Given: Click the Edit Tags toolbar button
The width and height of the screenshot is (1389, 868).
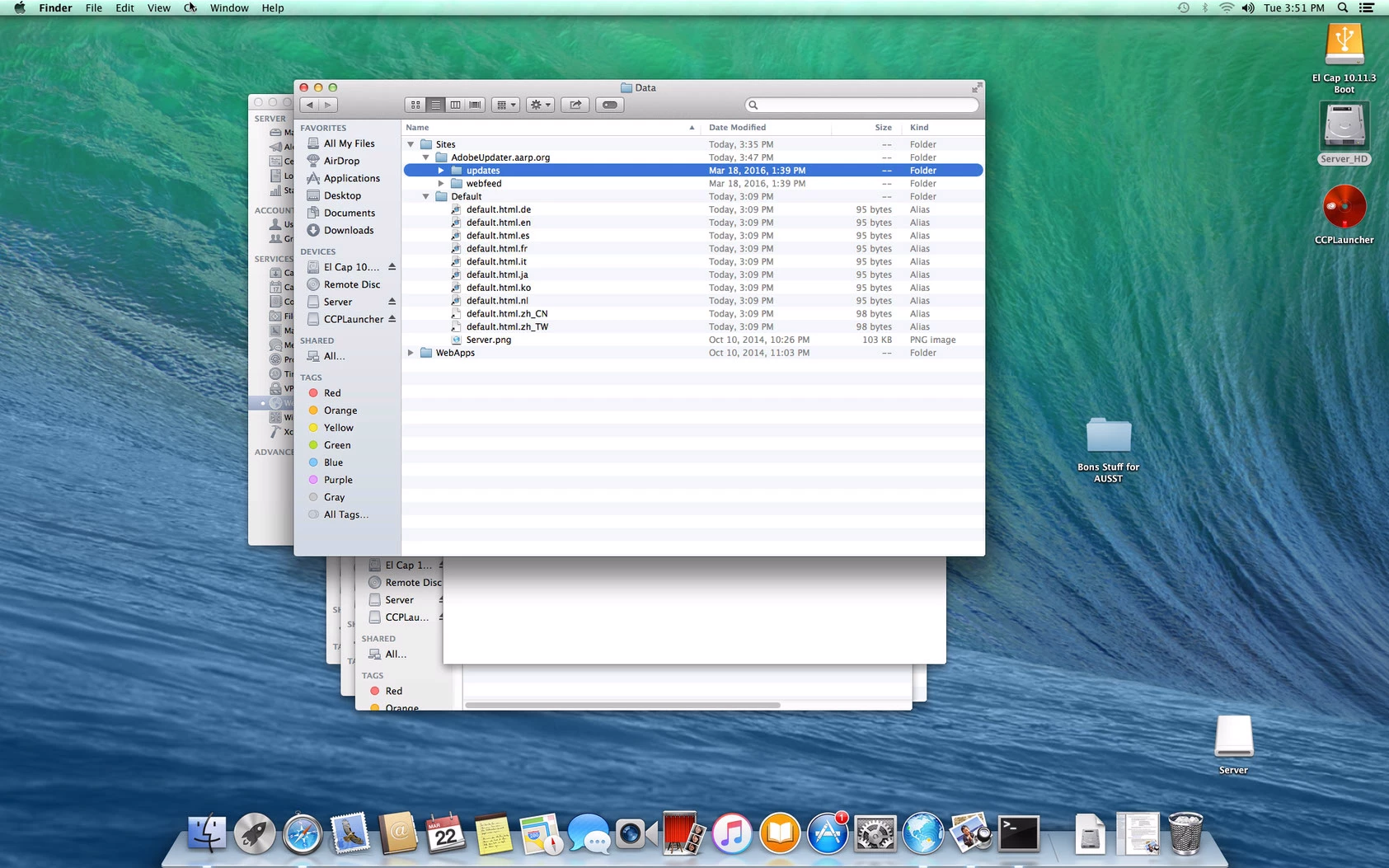Looking at the screenshot, I should [x=610, y=105].
